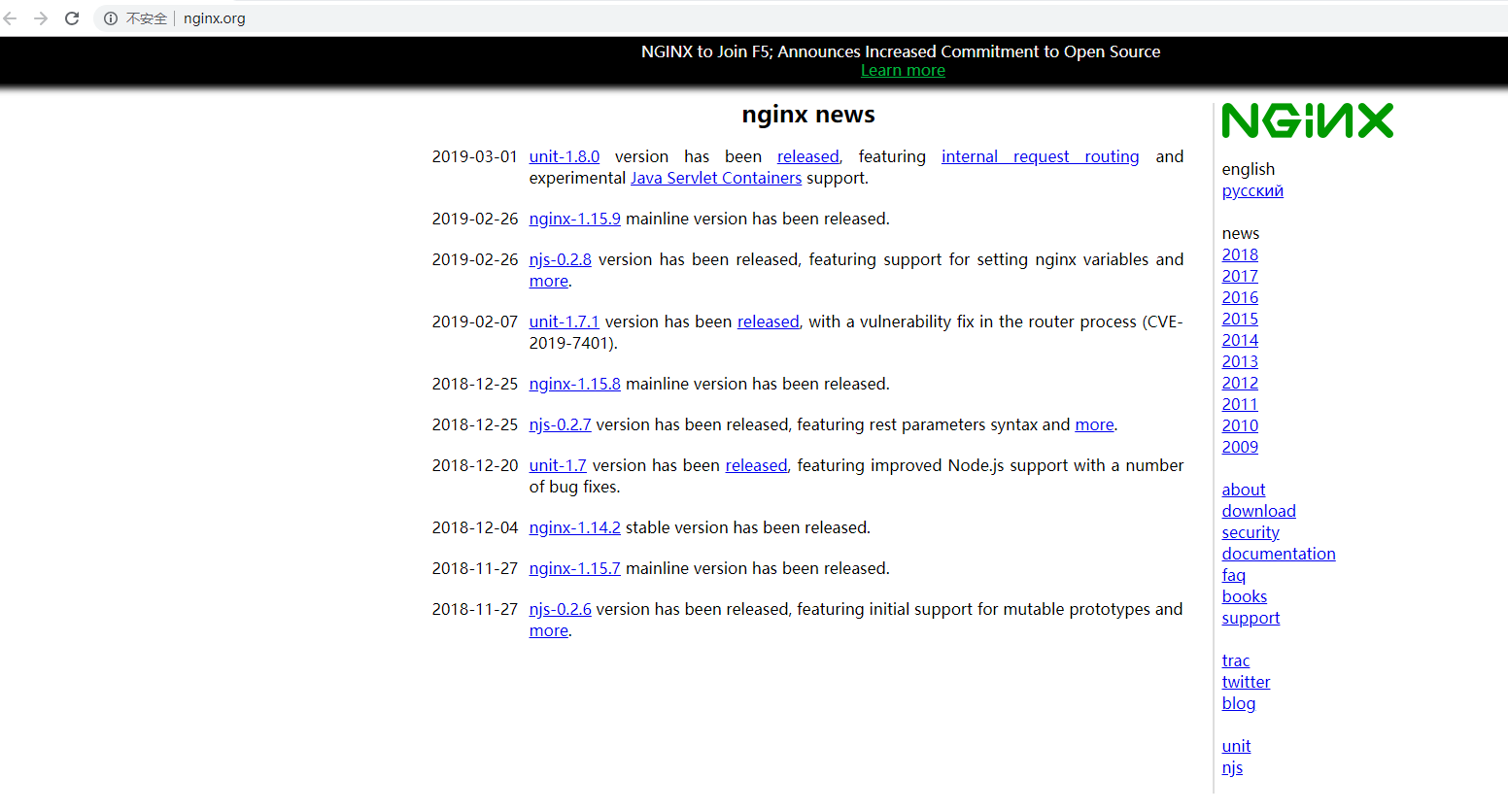The image size is (1508, 812).
Task: Click more link in njs-0.2.7 entry
Action: pos(1094,424)
